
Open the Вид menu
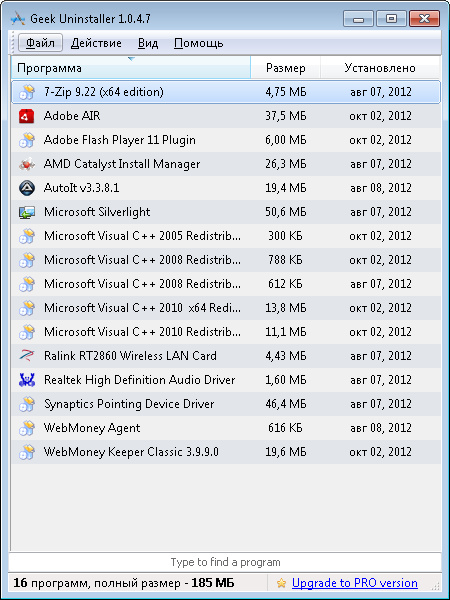coord(148,43)
